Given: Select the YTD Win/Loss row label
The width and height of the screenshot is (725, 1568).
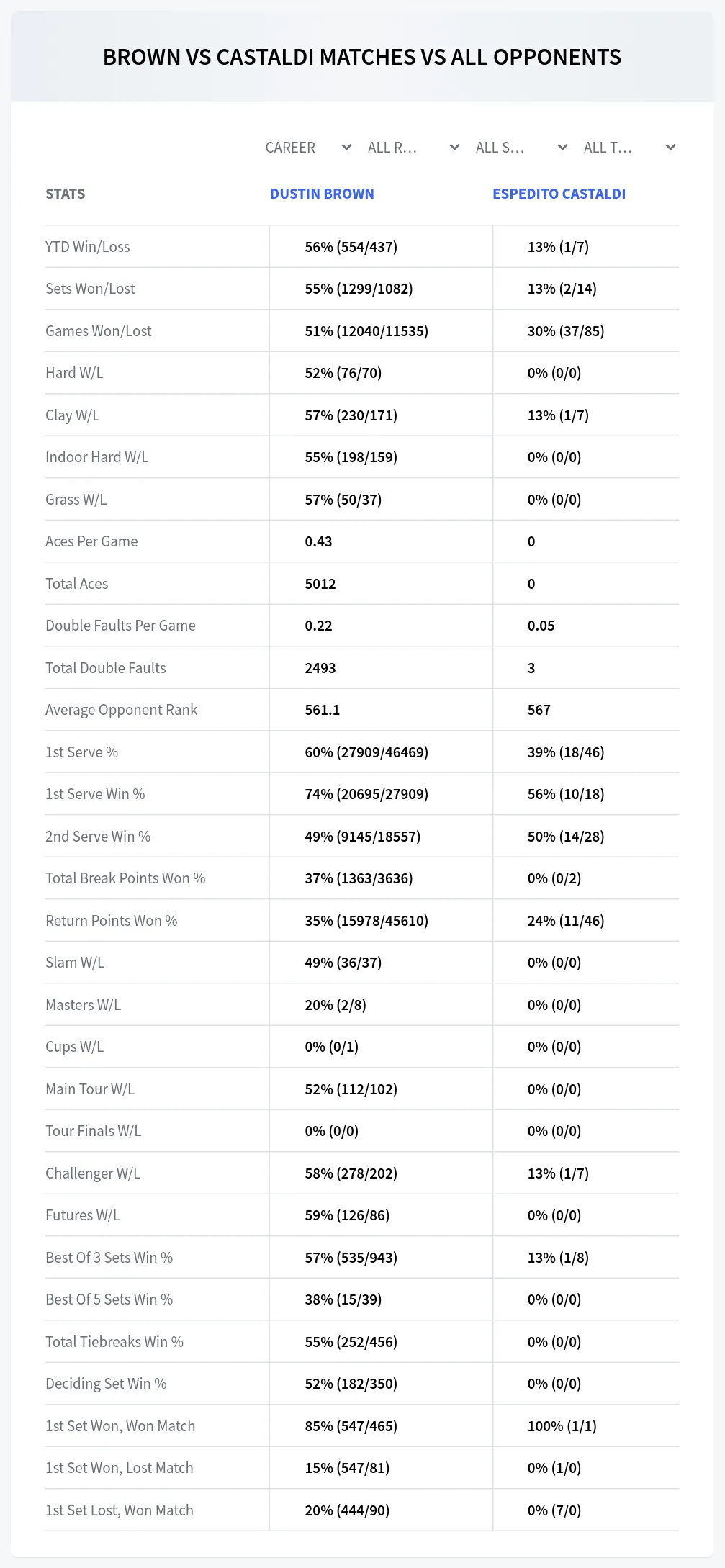Looking at the screenshot, I should click(x=88, y=247).
